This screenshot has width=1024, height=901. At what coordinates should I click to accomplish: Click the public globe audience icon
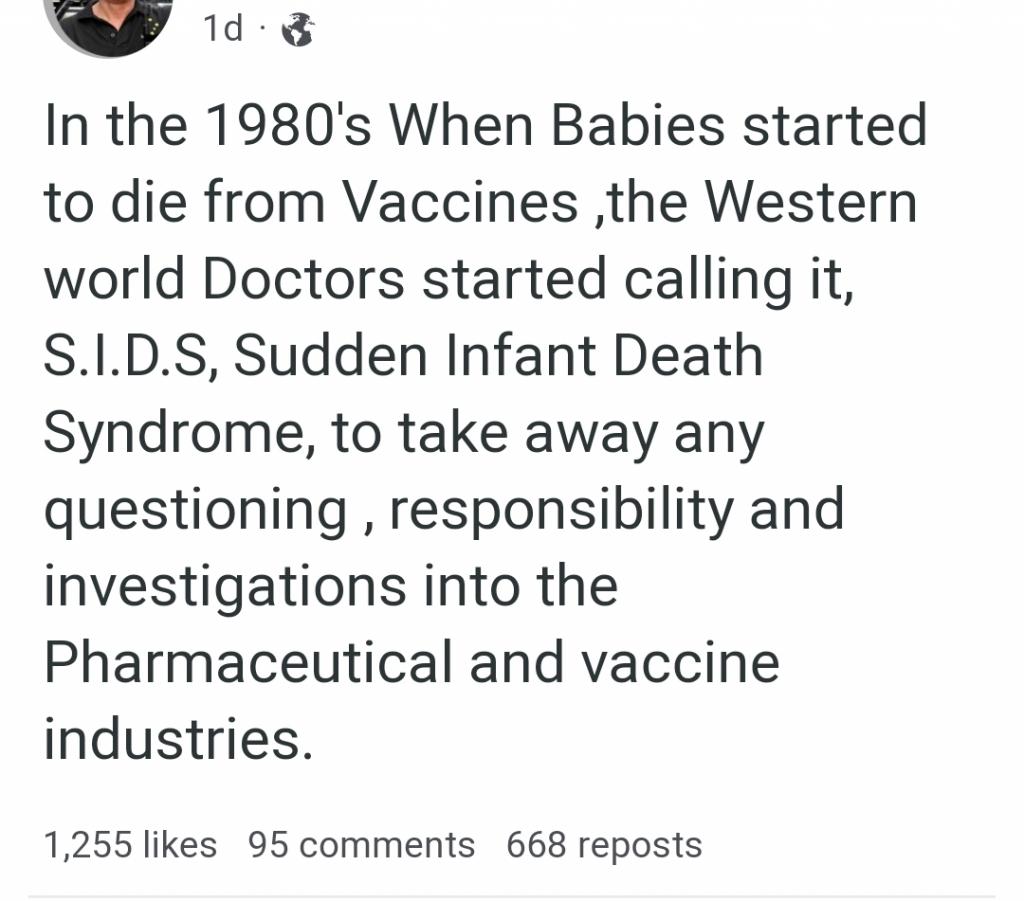click(297, 31)
